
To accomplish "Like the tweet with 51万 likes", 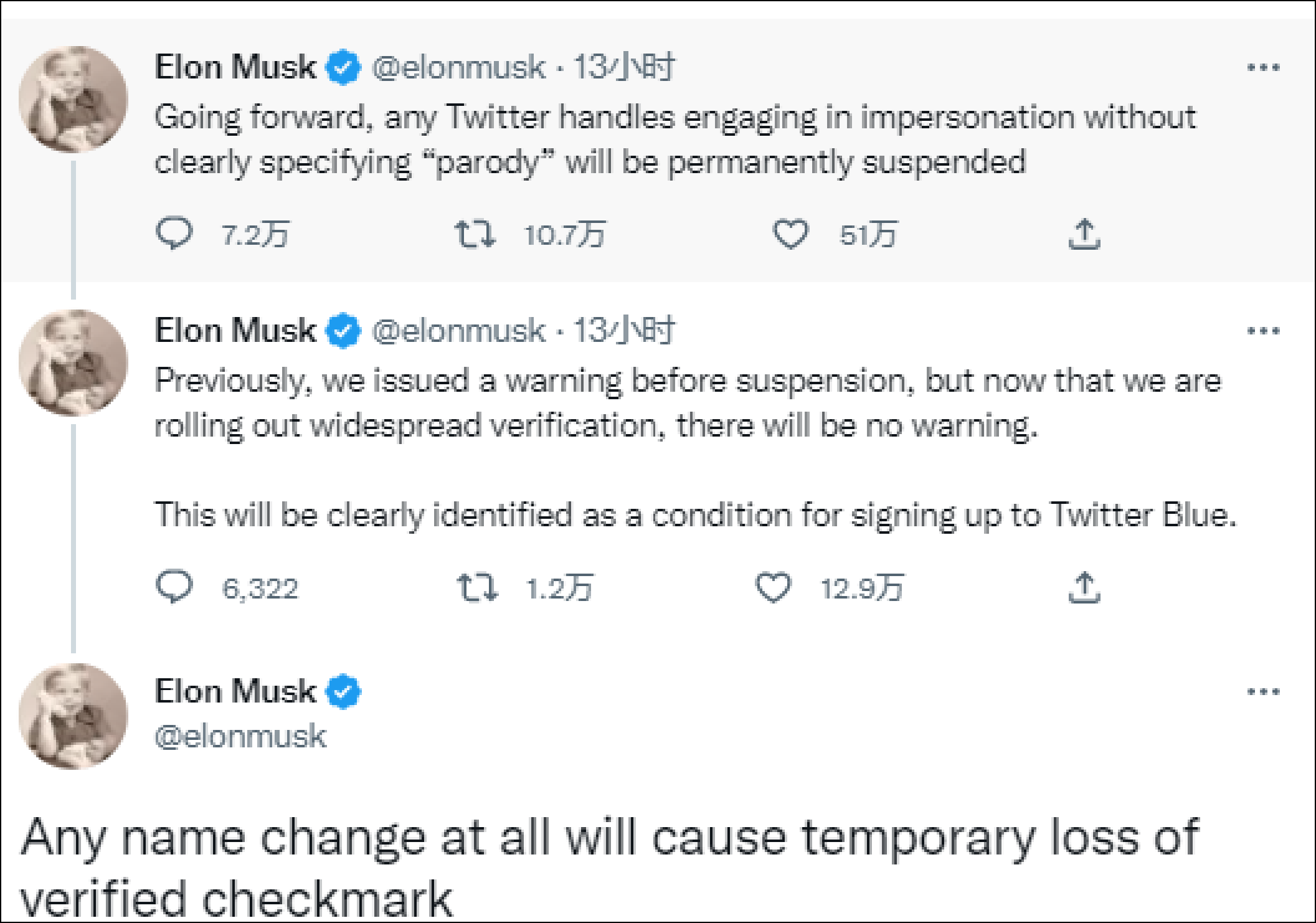I will (x=790, y=234).
